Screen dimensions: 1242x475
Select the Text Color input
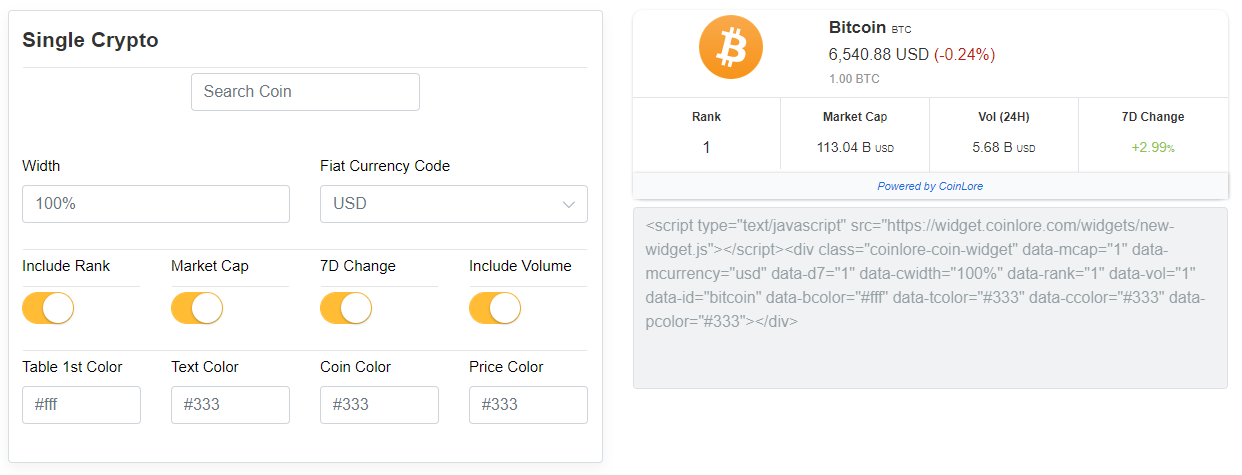(x=230, y=405)
